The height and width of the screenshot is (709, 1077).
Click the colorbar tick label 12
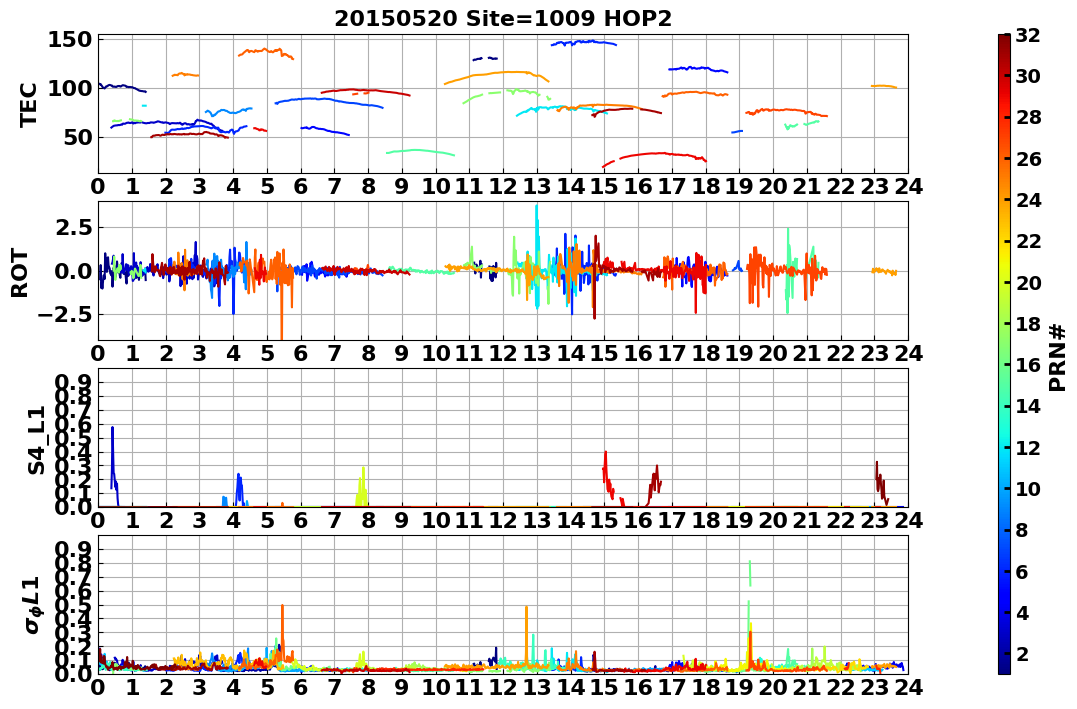coord(1028,447)
